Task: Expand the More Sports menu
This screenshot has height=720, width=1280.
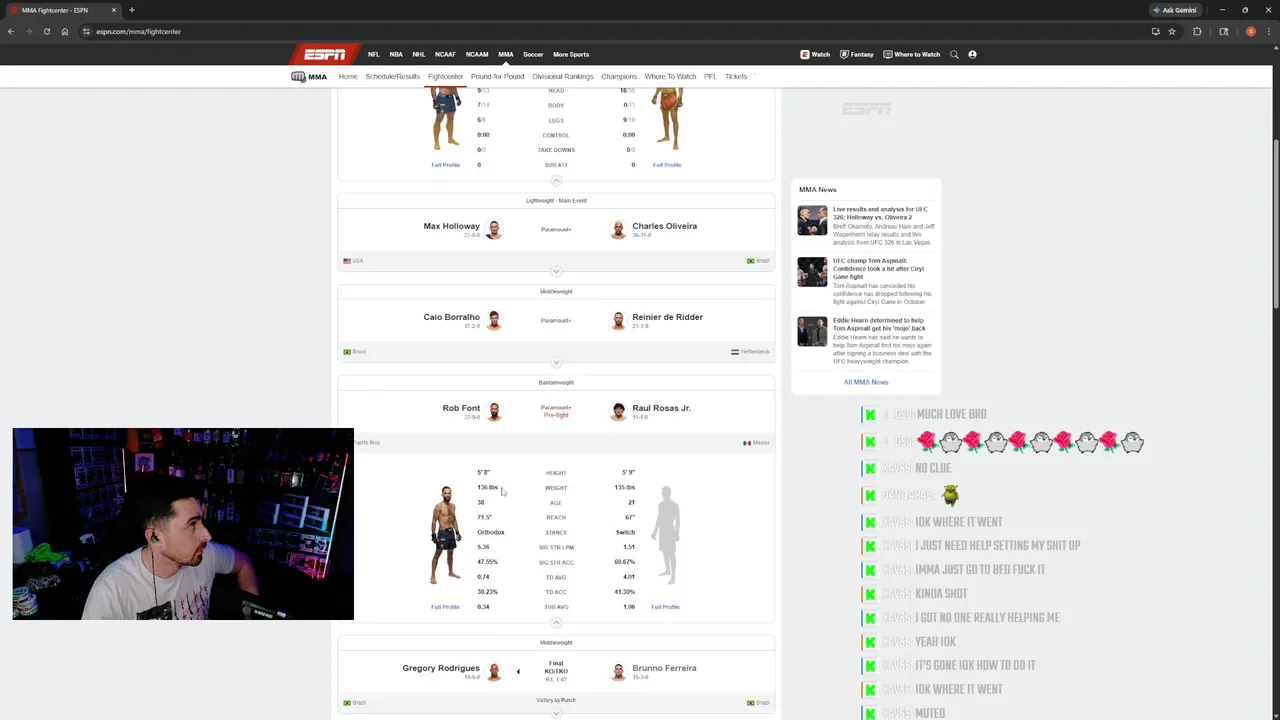Action: 571,54
